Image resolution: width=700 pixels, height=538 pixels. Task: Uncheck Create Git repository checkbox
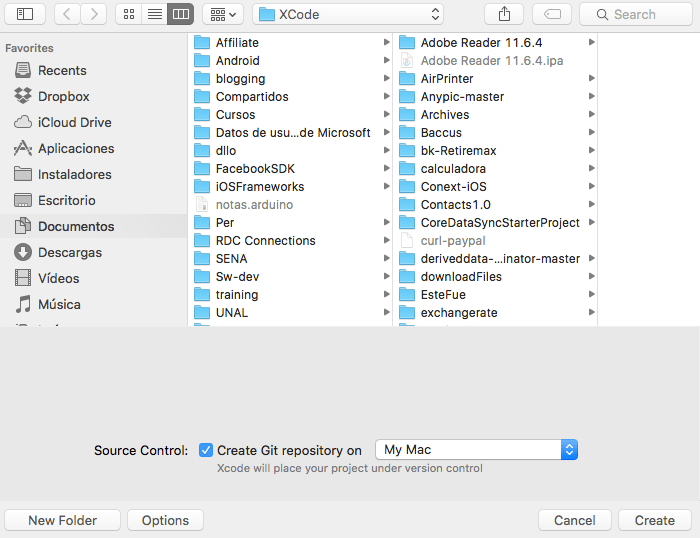[206, 450]
